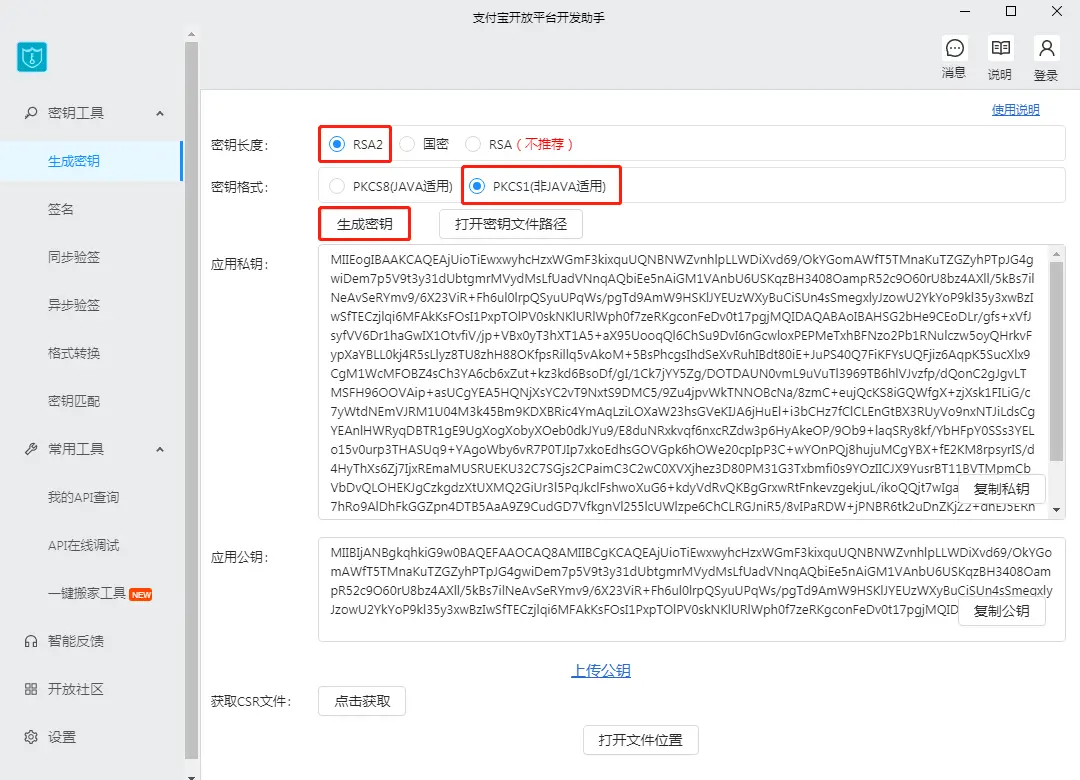The height and width of the screenshot is (780, 1080).
Task: Collapse the 密钥工具 section chevron
Action: click(160, 113)
